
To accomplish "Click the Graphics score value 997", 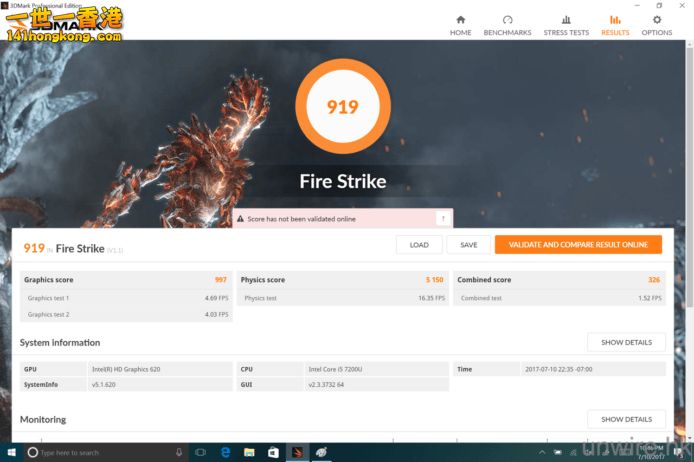I will point(220,280).
